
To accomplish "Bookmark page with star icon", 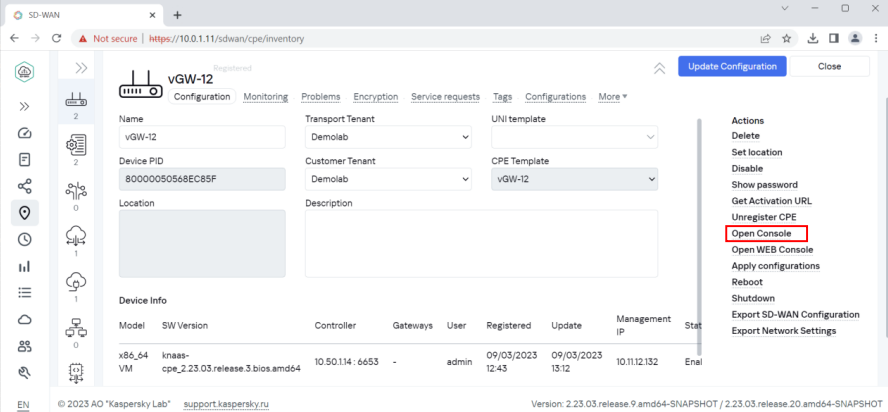I will coord(786,39).
